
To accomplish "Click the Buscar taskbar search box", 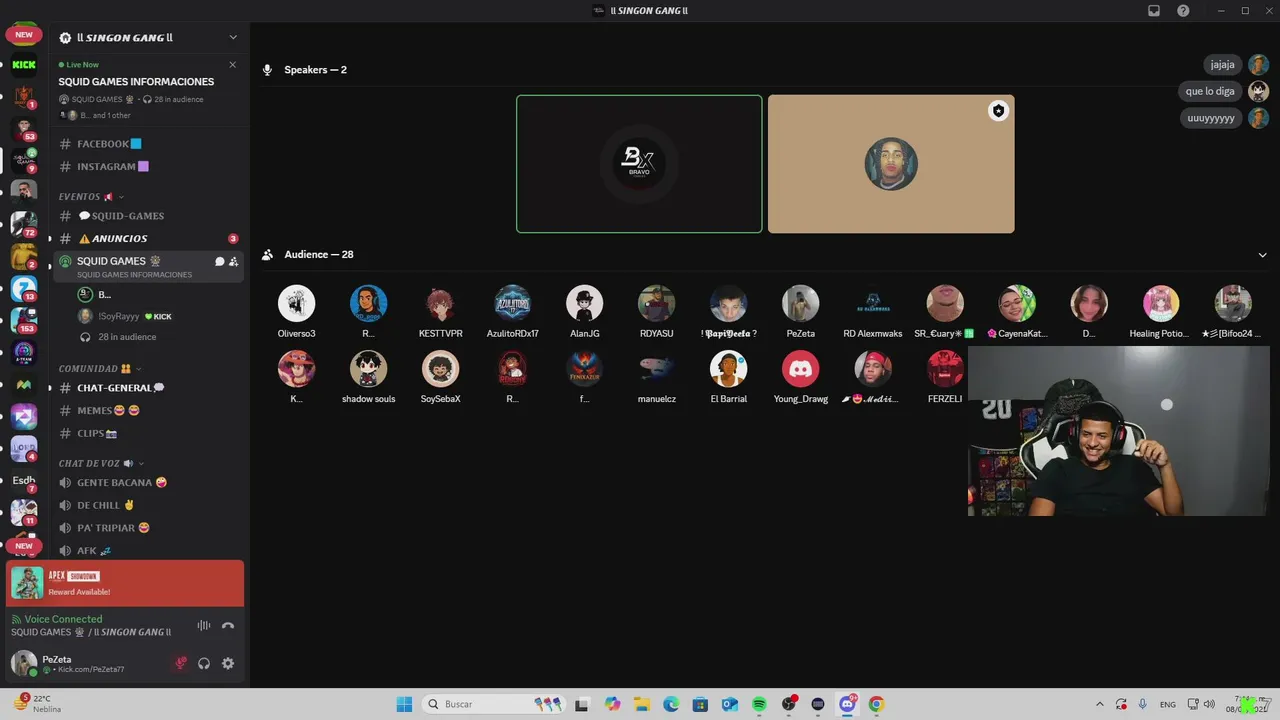I will pos(496,704).
